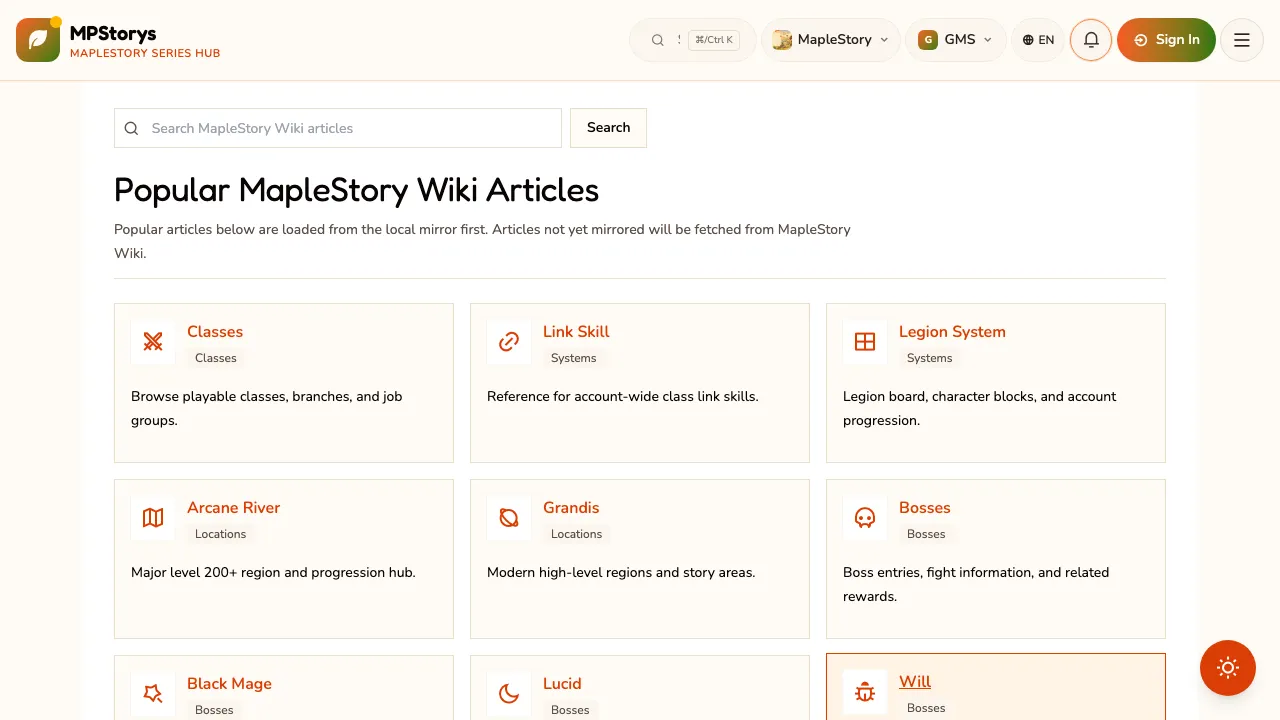Click the planet Grandis icon
Screen dimensions: 1280x720
[x=509, y=518]
